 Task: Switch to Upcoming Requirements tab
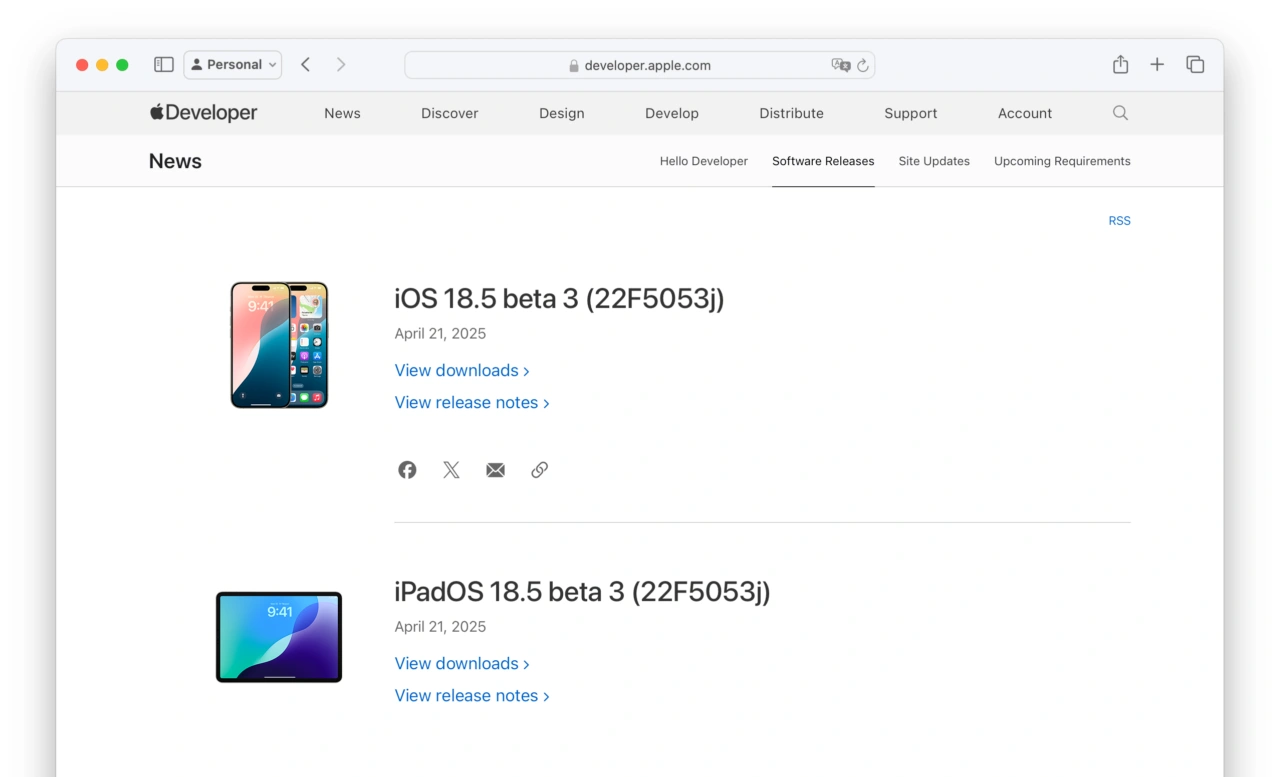point(1062,161)
